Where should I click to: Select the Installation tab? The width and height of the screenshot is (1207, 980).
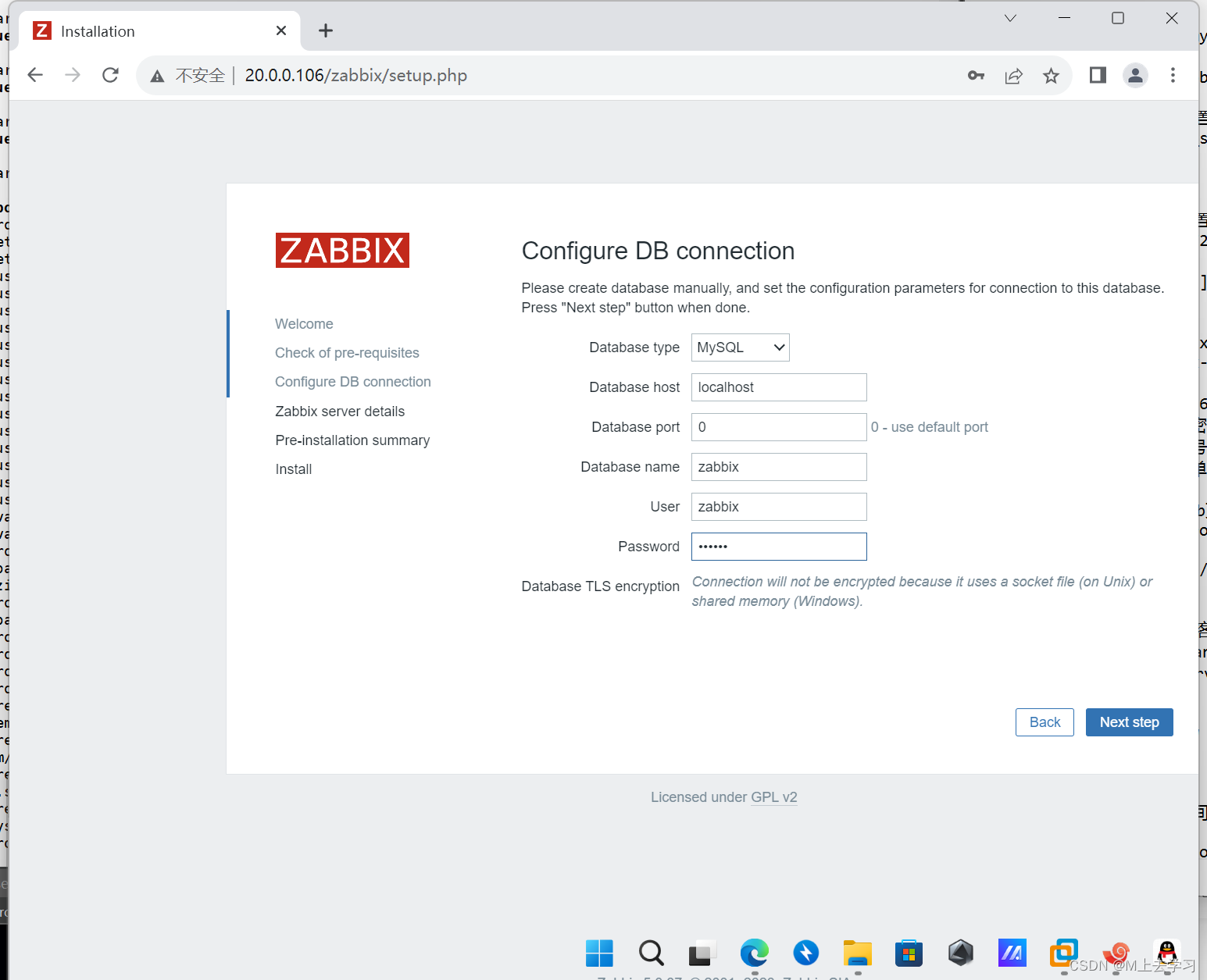click(x=159, y=30)
